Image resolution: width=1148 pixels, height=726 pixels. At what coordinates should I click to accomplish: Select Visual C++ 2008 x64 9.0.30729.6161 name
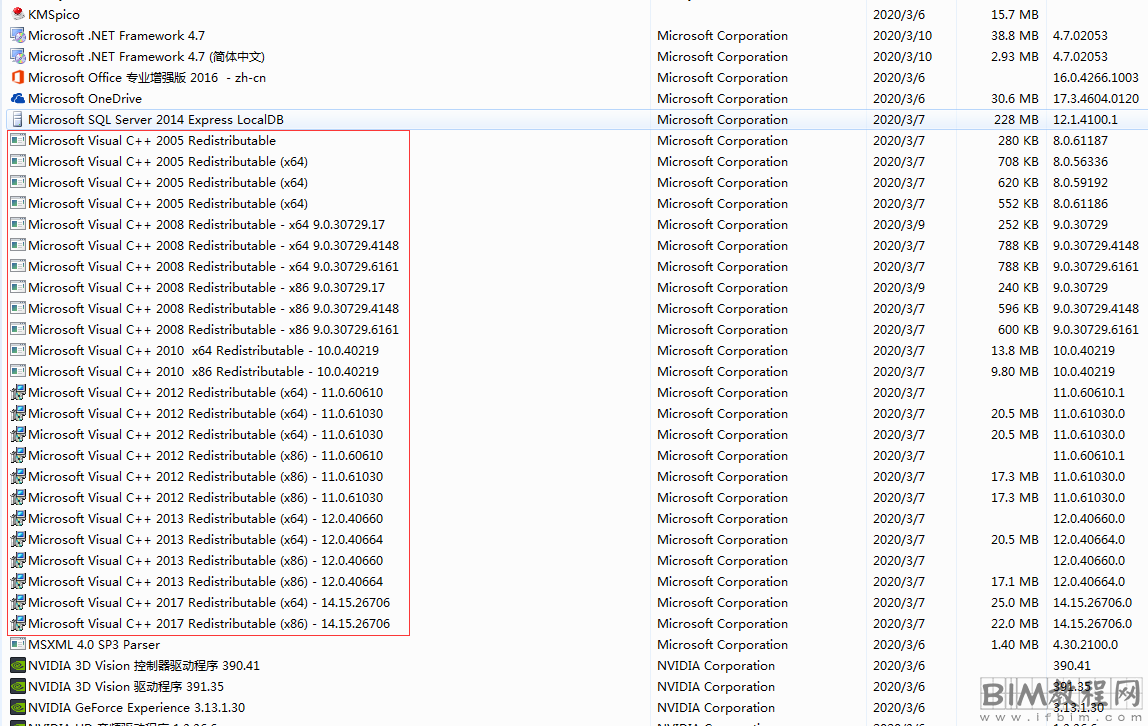(214, 267)
